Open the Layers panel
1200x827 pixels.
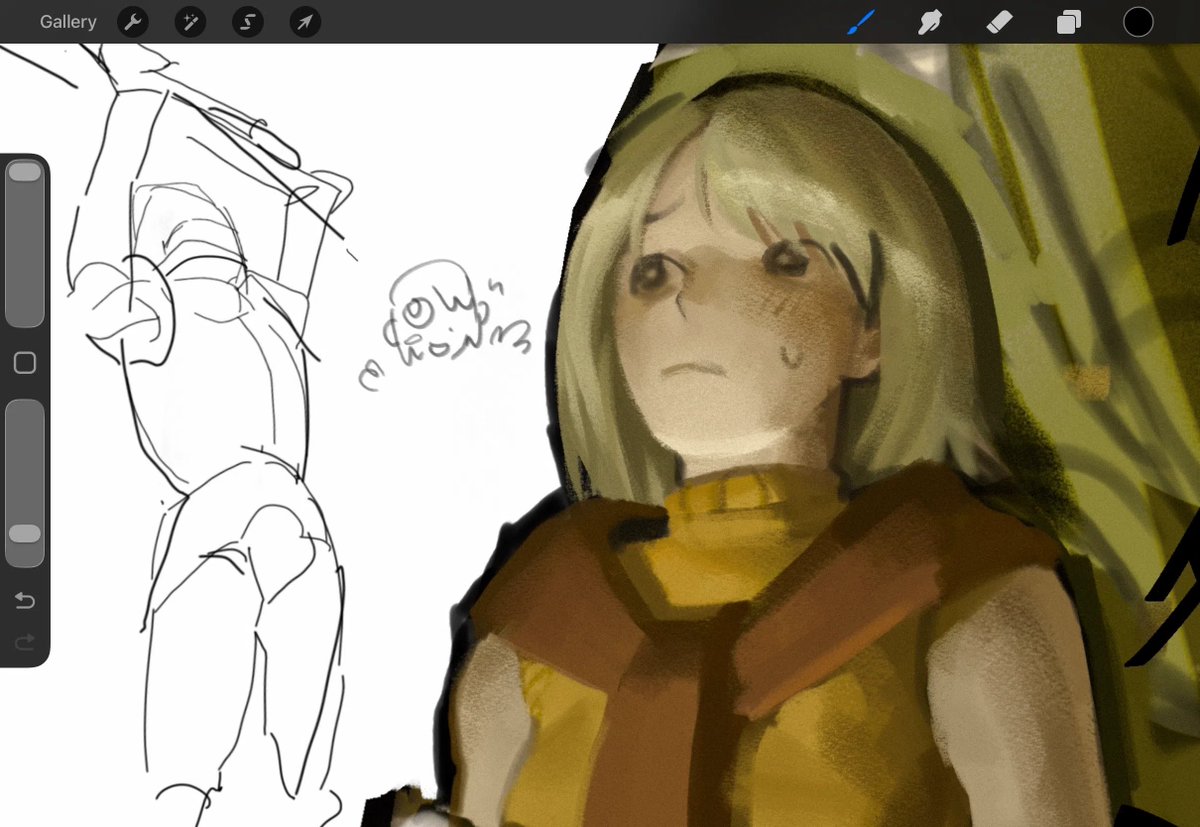click(x=1069, y=22)
